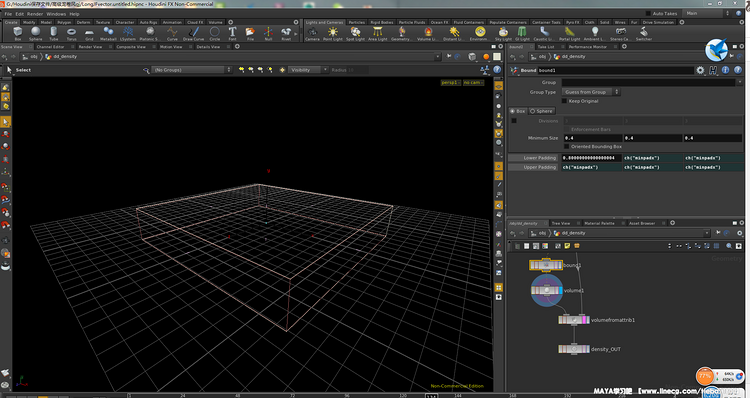This screenshot has height=398, width=750.
Task: Click the Font shelf tool
Action: point(232,33)
